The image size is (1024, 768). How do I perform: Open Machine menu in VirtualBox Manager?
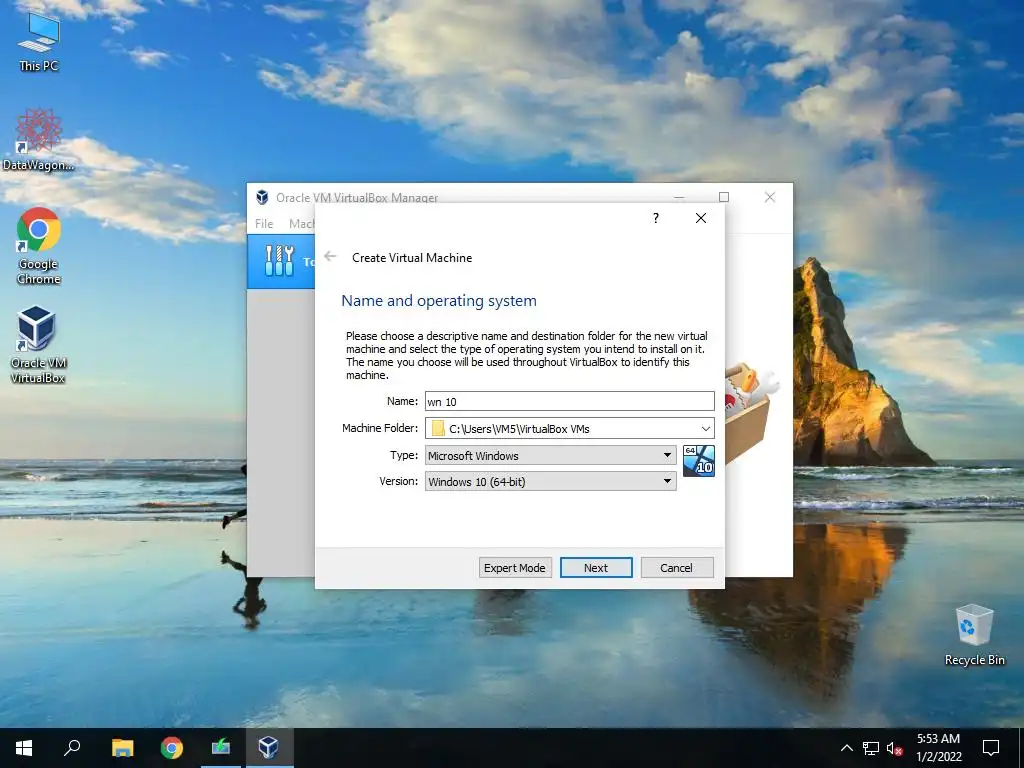pos(302,223)
